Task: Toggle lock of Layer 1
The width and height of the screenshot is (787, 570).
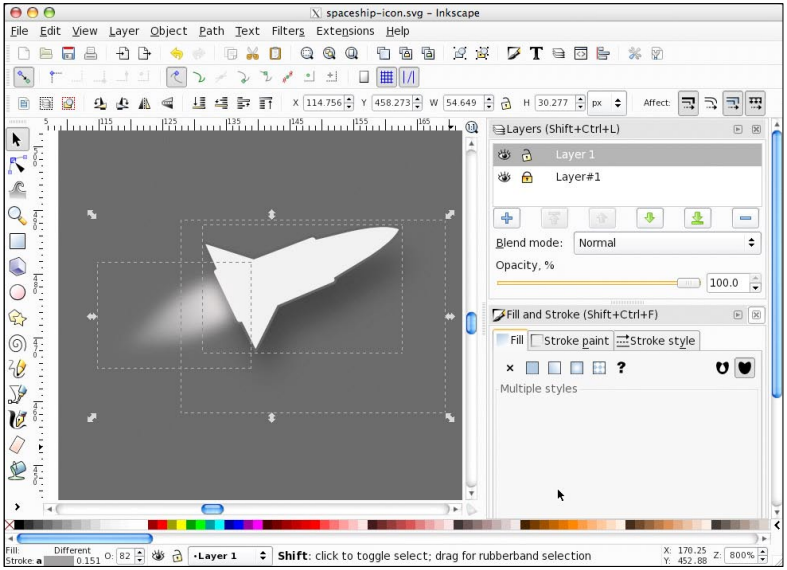Action: [x=527, y=155]
